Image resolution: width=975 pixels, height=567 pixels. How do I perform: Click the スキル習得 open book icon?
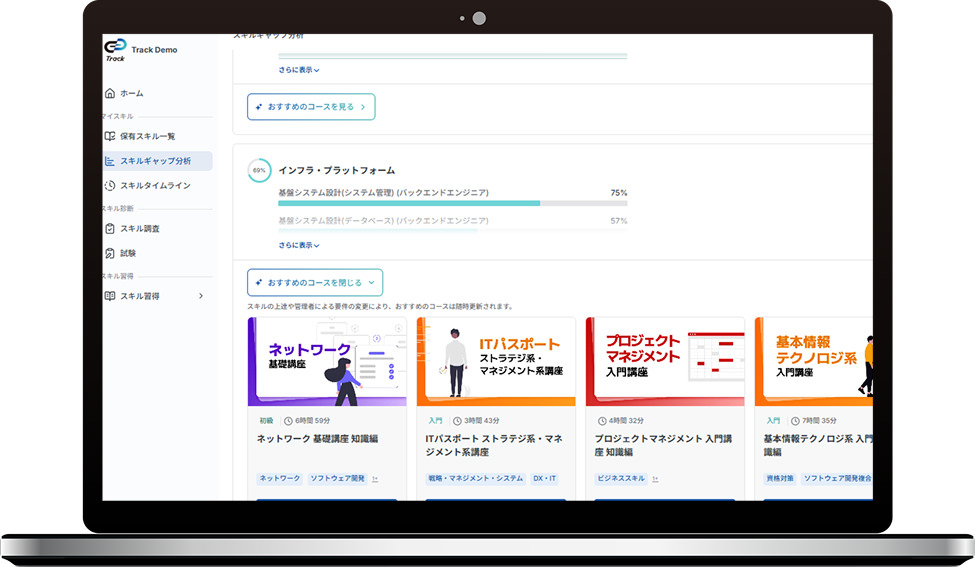(110, 296)
